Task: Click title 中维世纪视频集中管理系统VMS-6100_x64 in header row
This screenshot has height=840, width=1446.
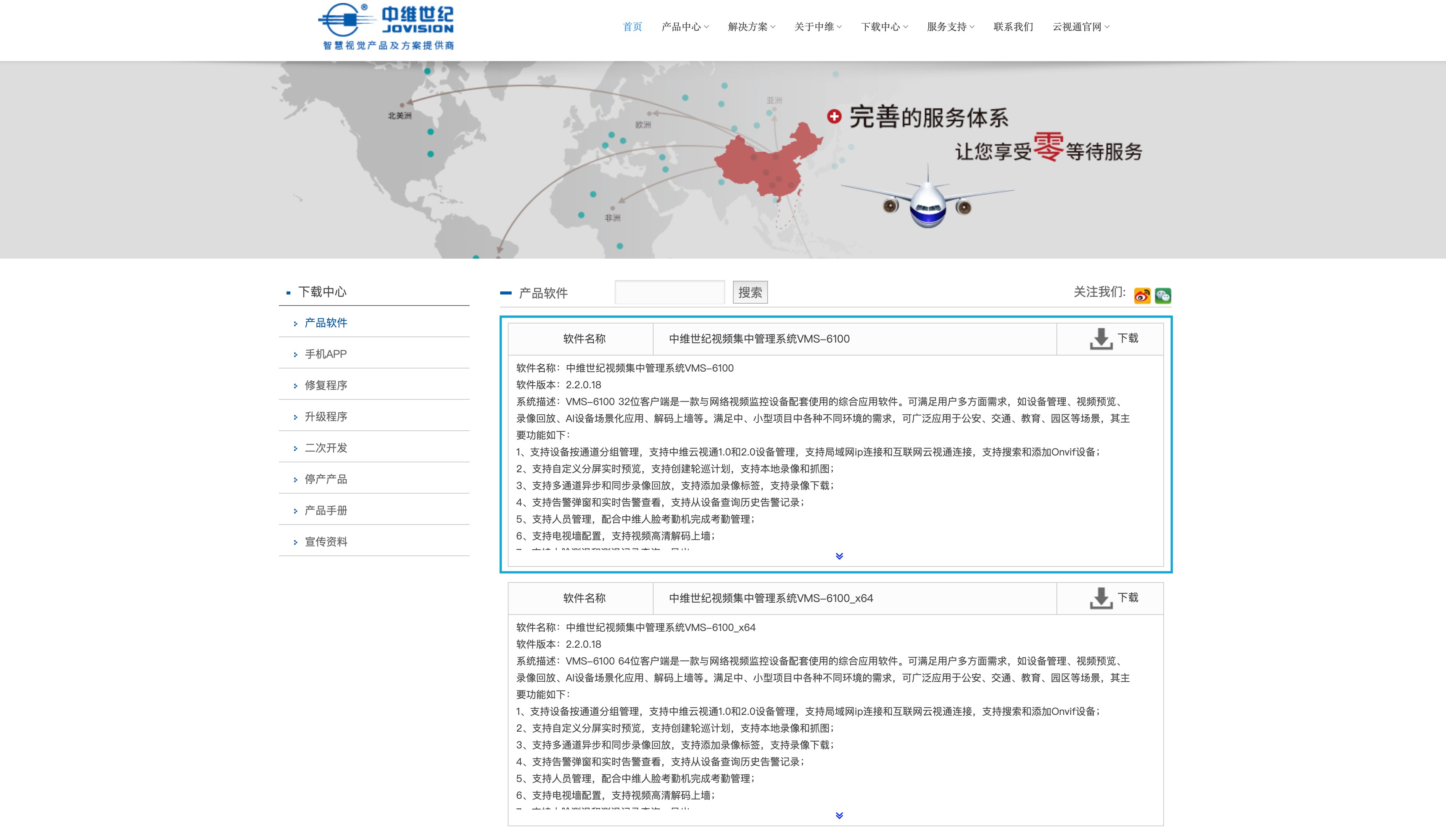Action: [x=771, y=598]
